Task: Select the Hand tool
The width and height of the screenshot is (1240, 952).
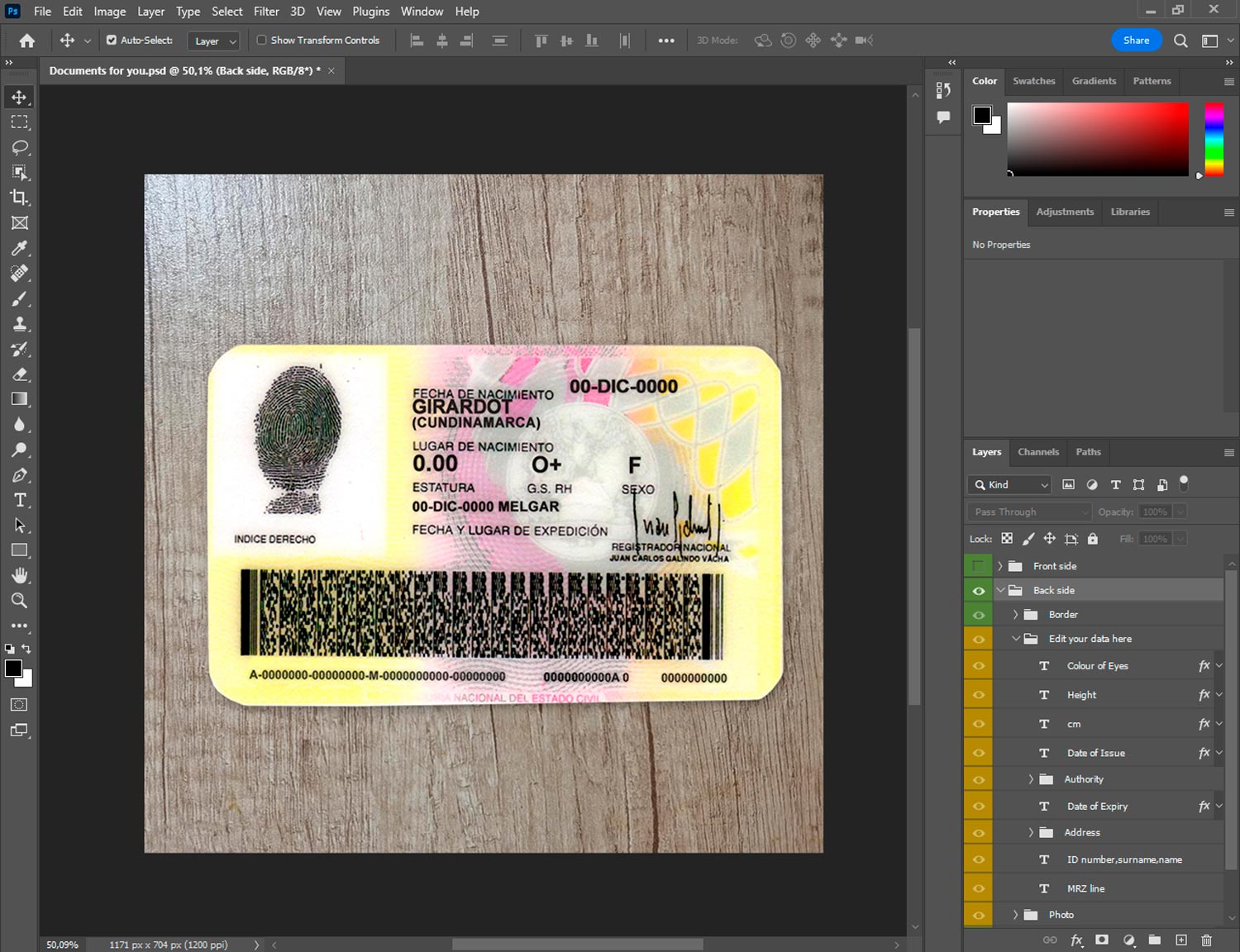Action: pos(19,575)
